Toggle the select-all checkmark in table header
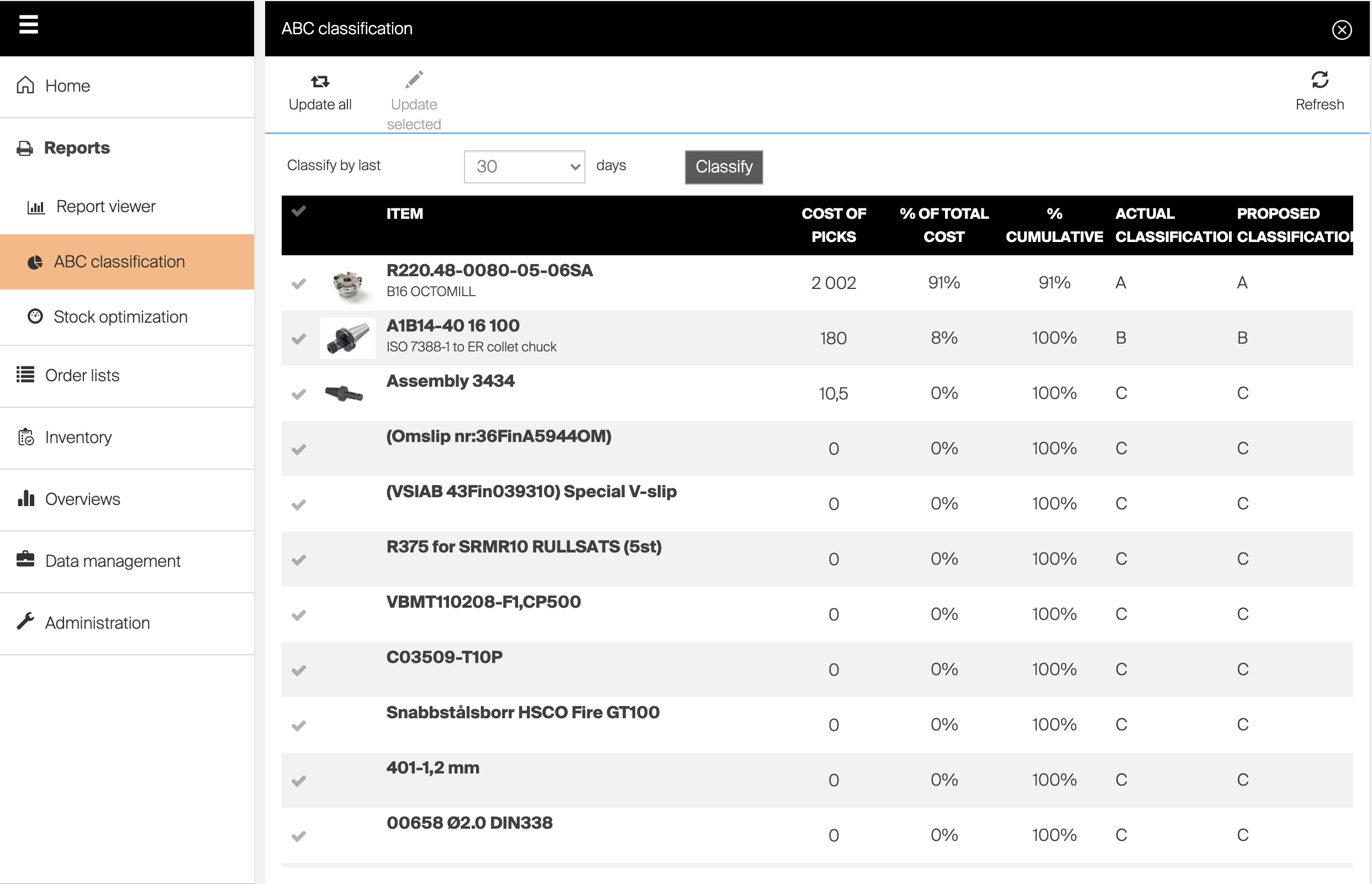1372x884 pixels. tap(298, 211)
